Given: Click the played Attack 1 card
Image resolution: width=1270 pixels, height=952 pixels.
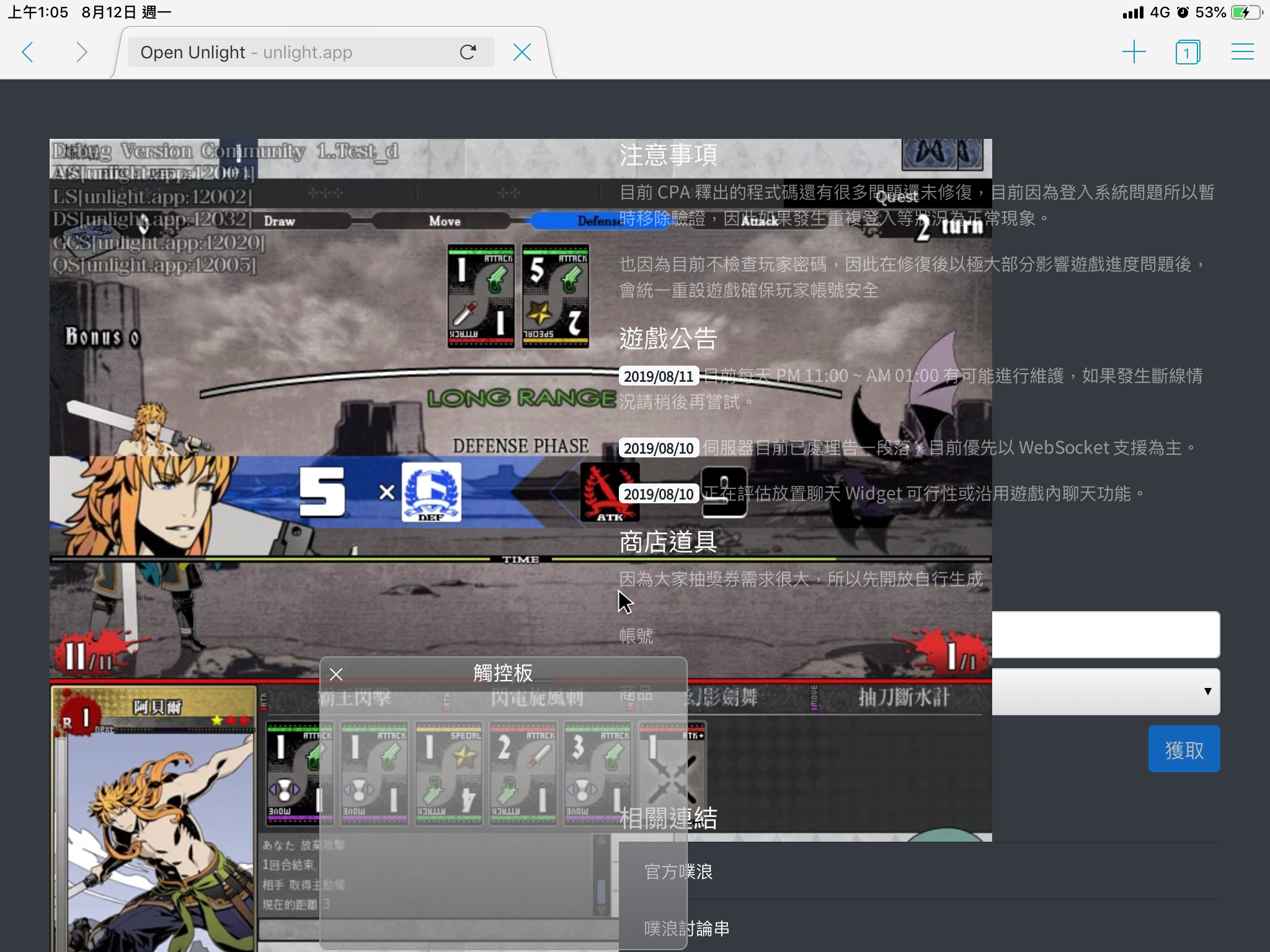Looking at the screenshot, I should pos(481,296).
